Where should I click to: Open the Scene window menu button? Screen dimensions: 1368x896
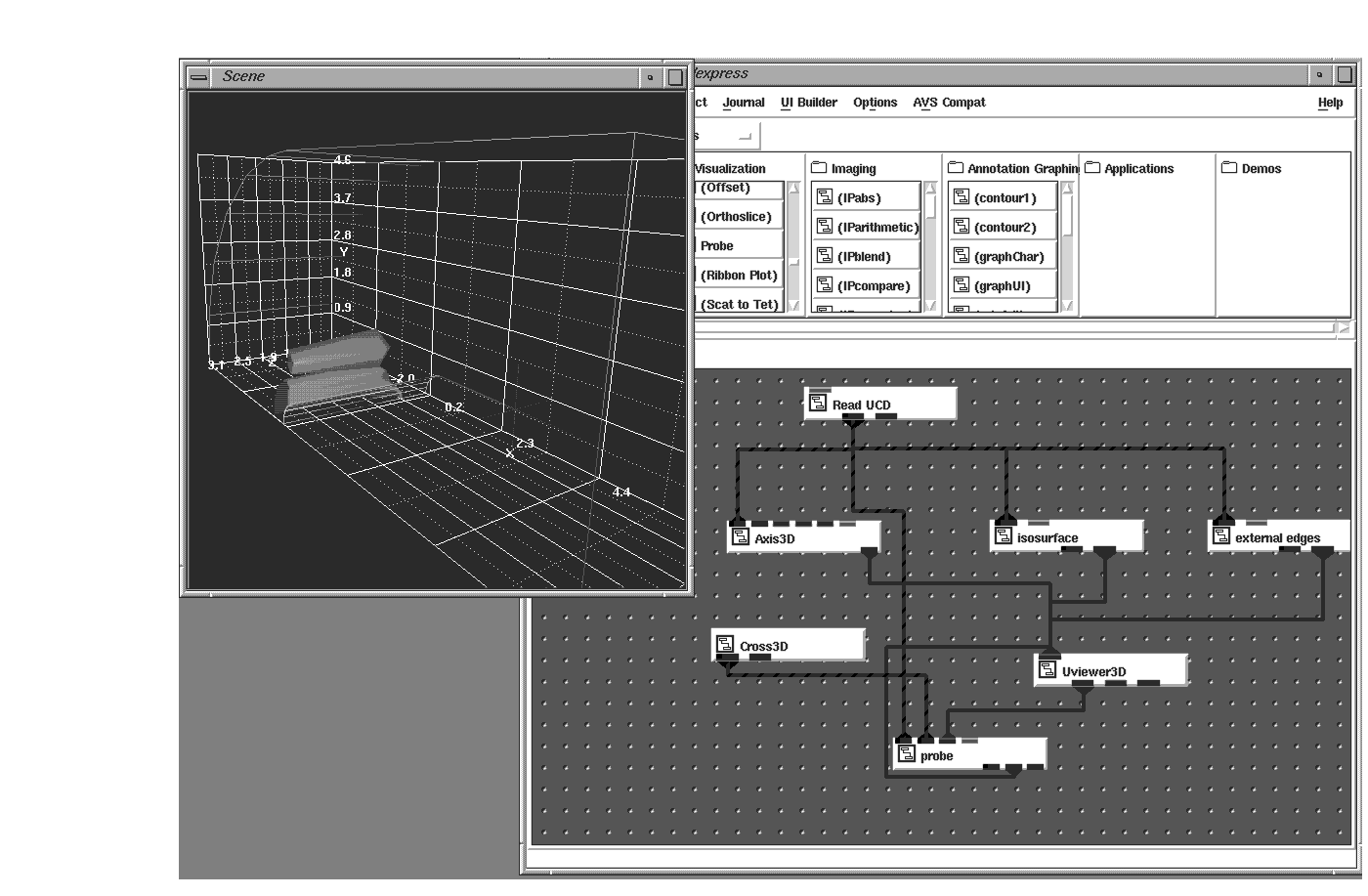point(198,76)
